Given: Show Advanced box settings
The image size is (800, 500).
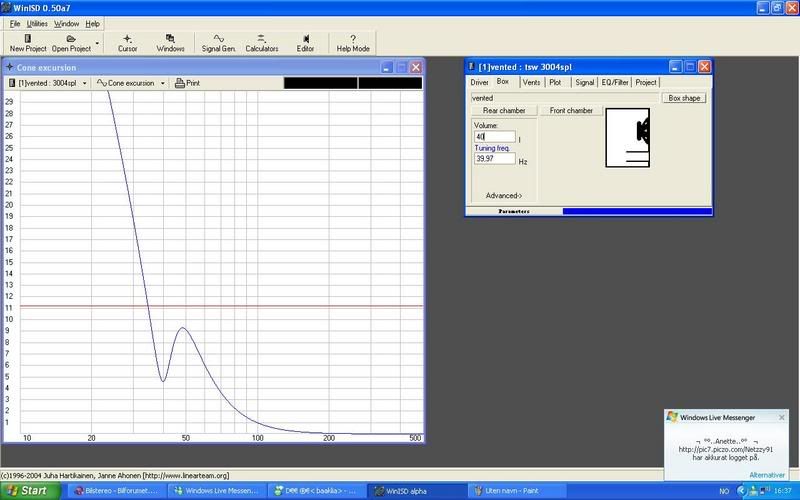Looking at the screenshot, I should click(503, 195).
